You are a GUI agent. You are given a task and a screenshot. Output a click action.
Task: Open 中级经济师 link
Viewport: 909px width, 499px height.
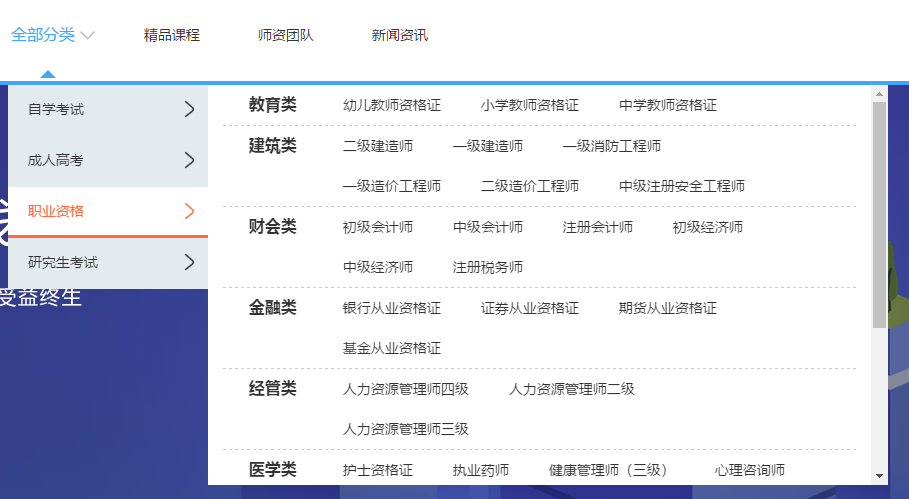click(x=378, y=267)
